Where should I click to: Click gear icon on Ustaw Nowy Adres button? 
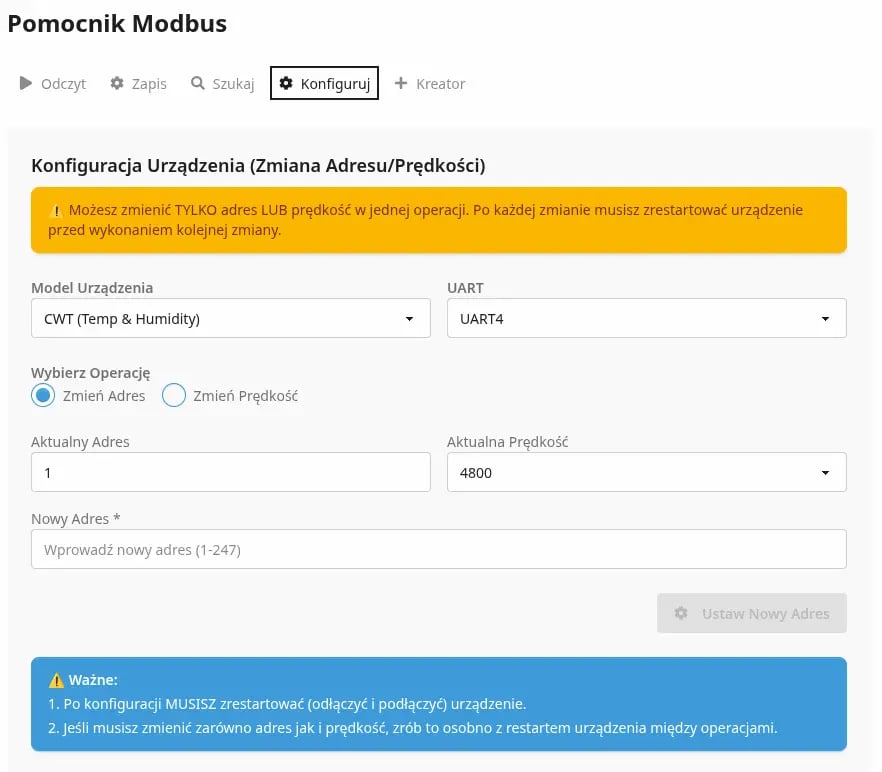point(681,613)
